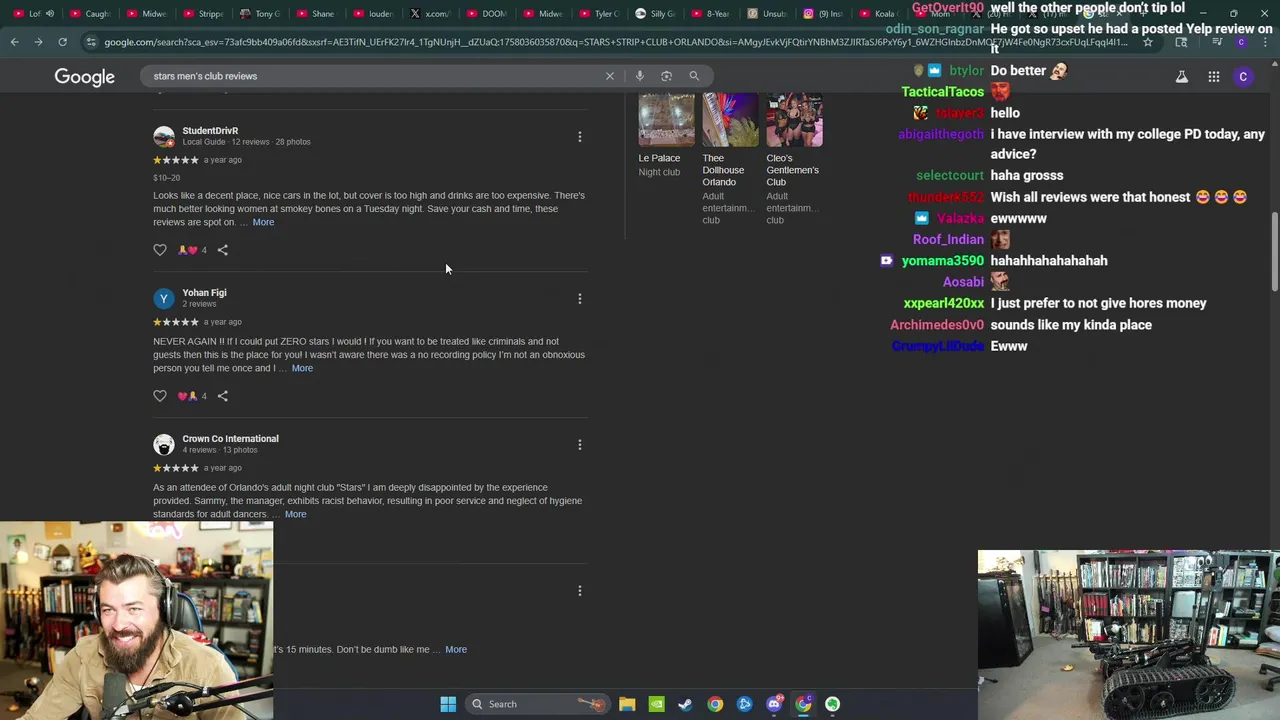
Task: Click the Le Palace thumbnail image
Action: tap(666, 120)
